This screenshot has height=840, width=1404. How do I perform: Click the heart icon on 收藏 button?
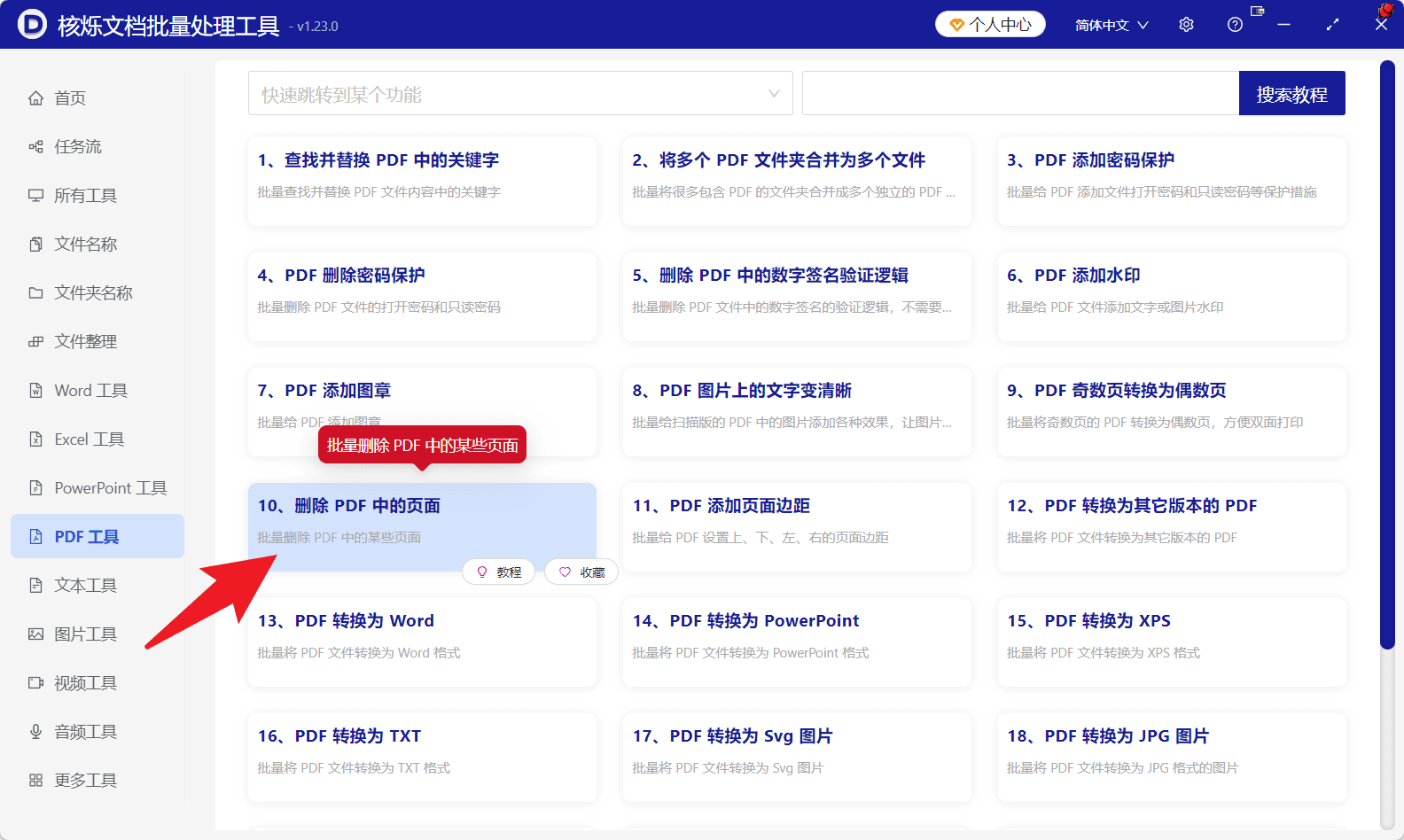click(565, 572)
